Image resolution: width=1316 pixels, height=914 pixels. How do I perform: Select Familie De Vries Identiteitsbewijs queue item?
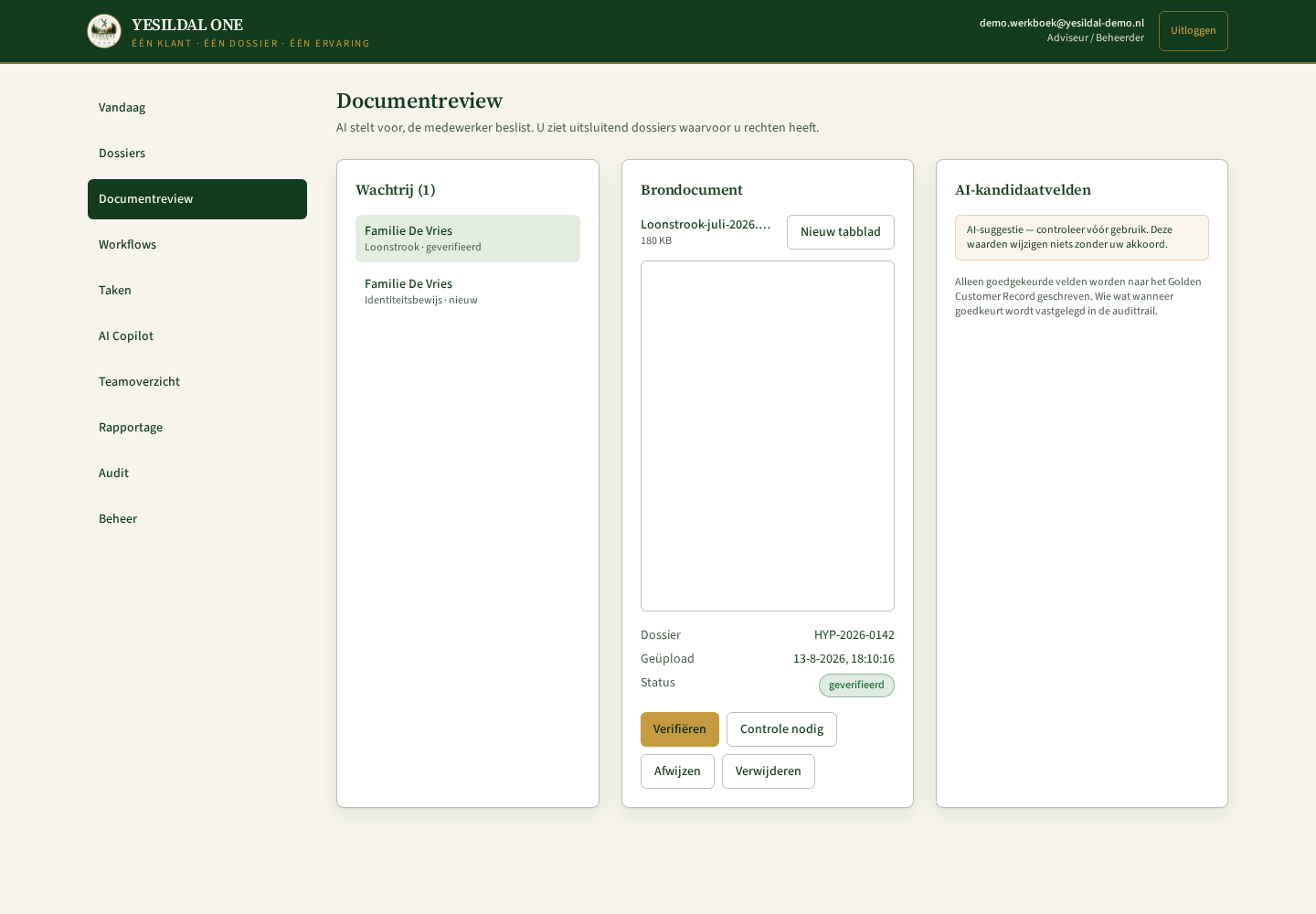468,292
